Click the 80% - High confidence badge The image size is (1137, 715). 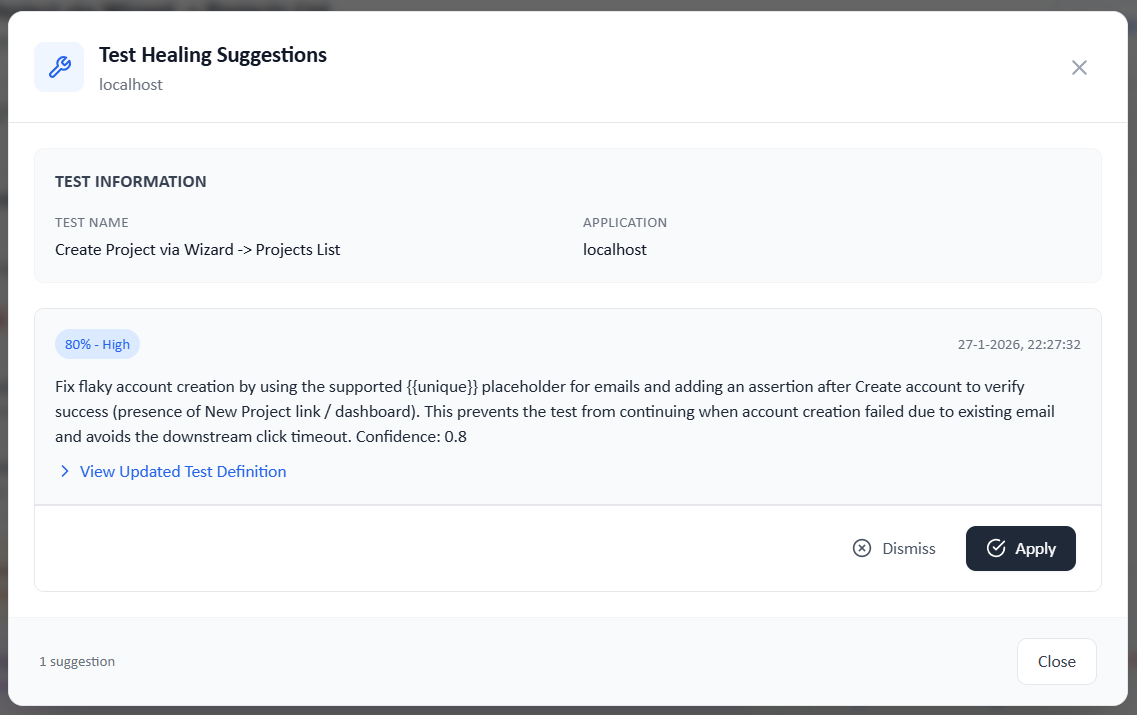click(x=97, y=344)
